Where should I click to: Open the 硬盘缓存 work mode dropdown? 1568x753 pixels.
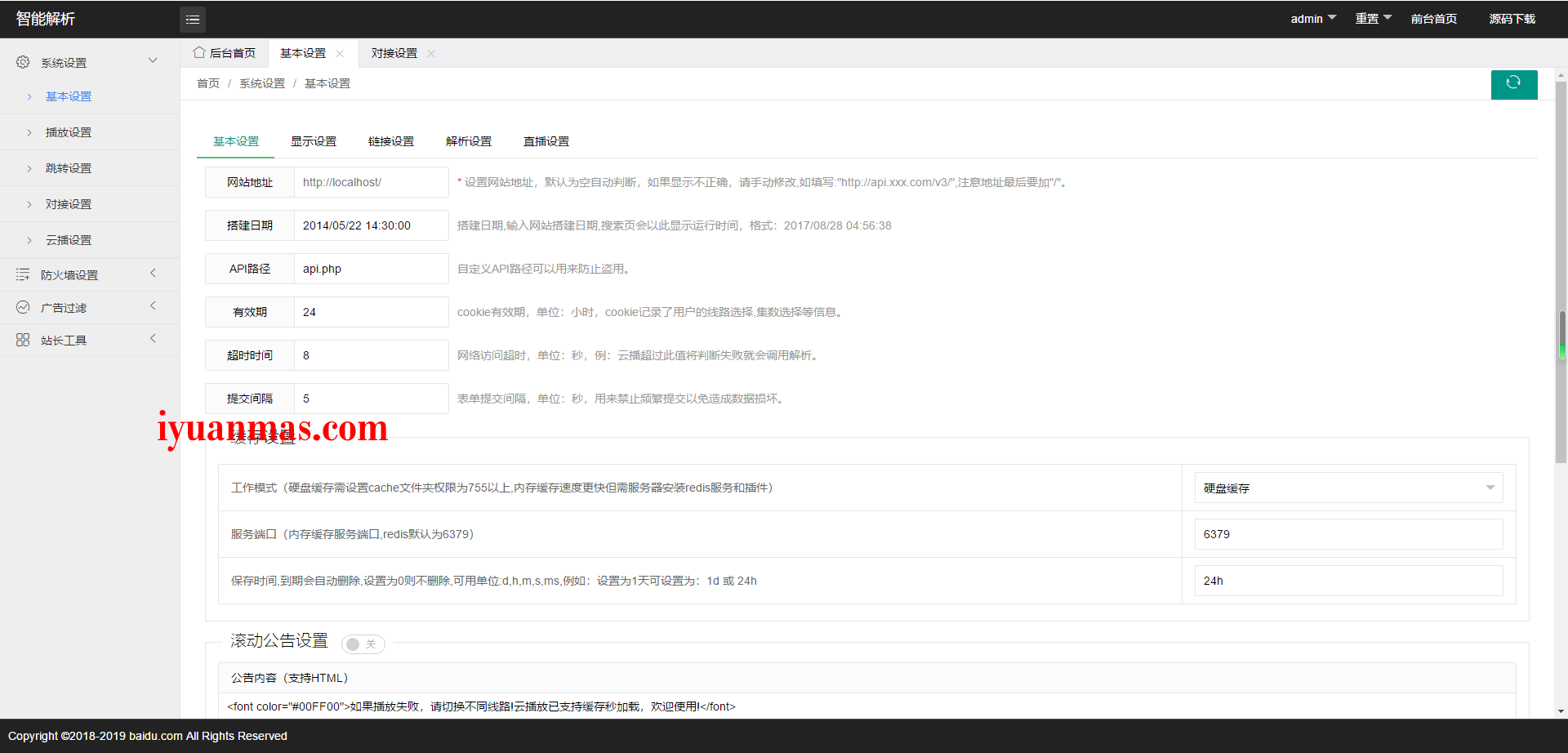[1348, 488]
